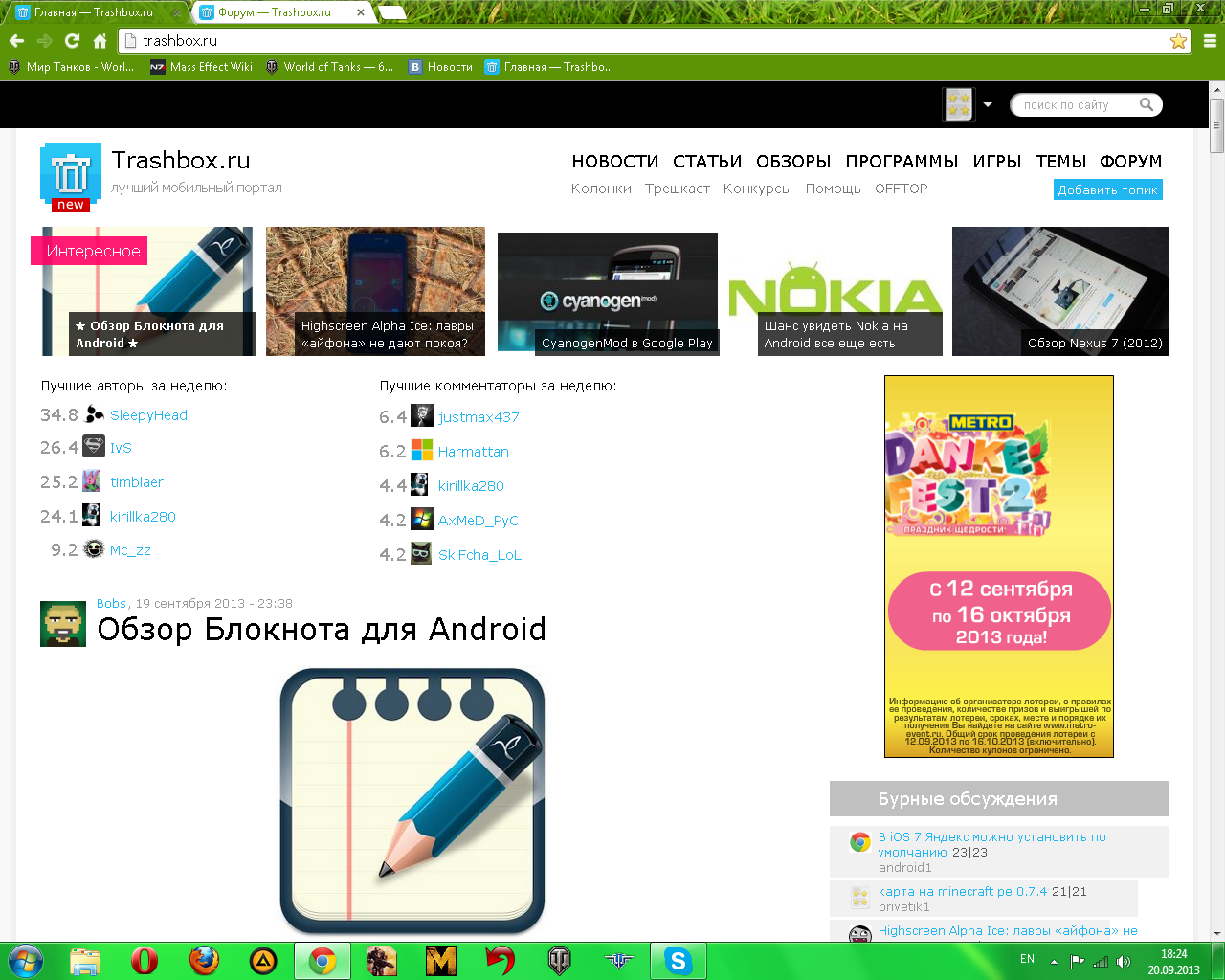Open the Новости bookmark in the bookmarks bar
This screenshot has height=980, width=1225.
click(x=441, y=67)
